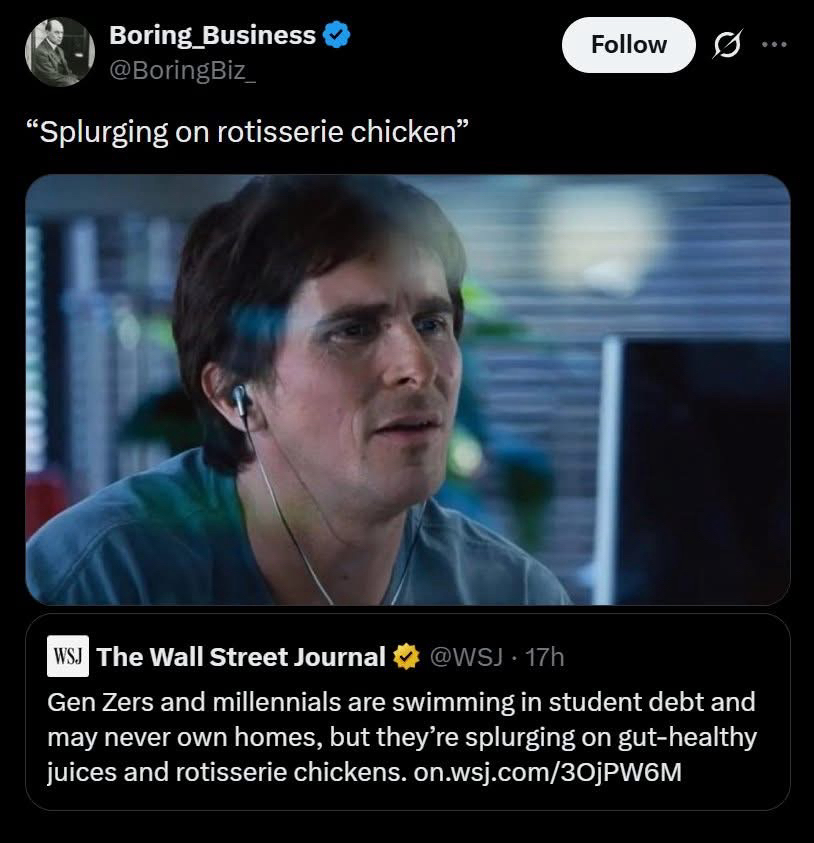The height and width of the screenshot is (843, 814).
Task: Click the WSJ logo avatar
Action: point(68,656)
